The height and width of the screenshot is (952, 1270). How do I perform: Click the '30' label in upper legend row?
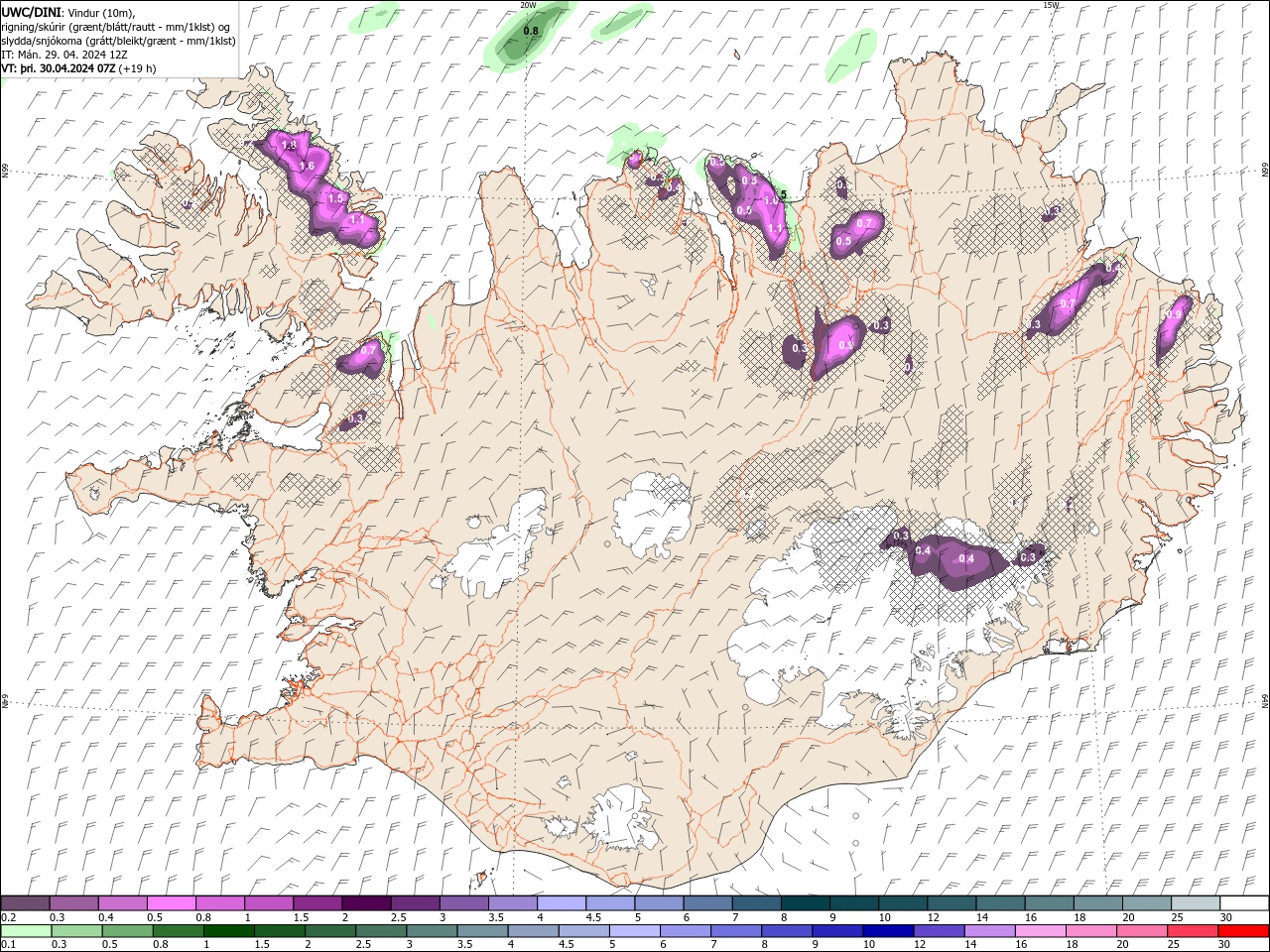pos(1226,917)
